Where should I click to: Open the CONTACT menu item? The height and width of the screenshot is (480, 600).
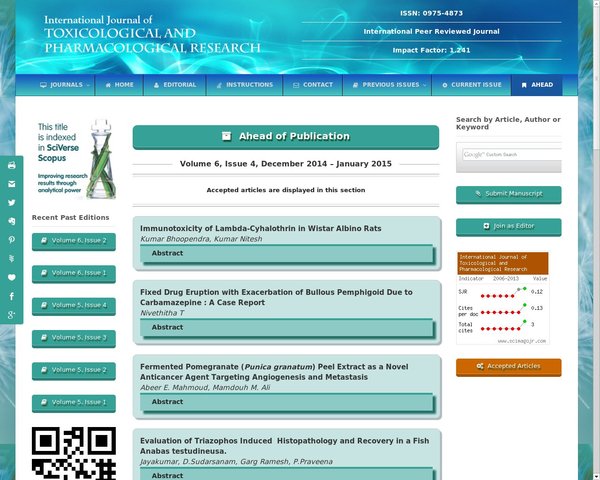tap(313, 85)
